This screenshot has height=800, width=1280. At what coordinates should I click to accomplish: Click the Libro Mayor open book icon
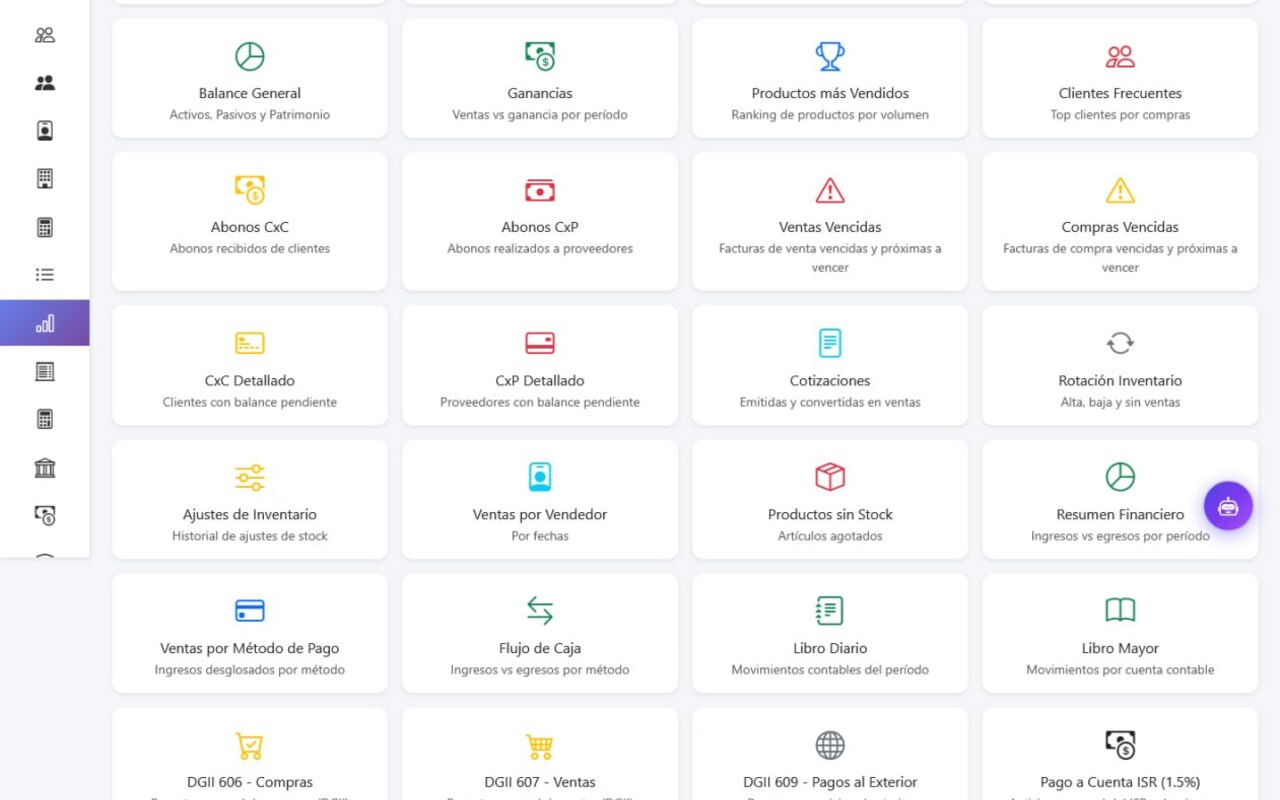(x=1120, y=610)
